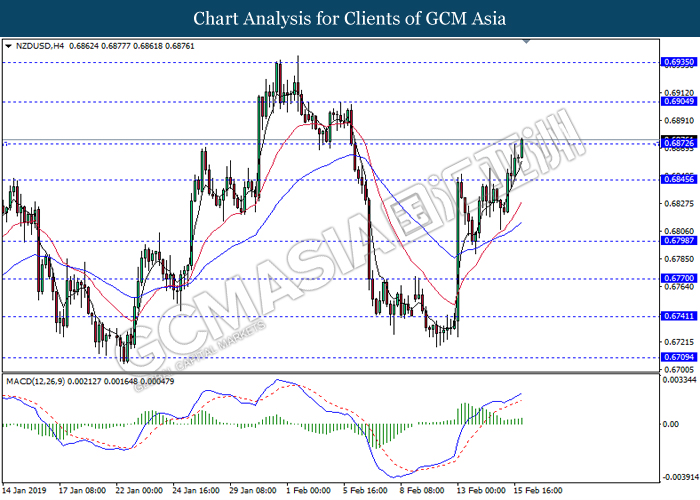The width and height of the screenshot is (700, 500).
Task: Select the 0.67094 price level label
Action: point(679,357)
